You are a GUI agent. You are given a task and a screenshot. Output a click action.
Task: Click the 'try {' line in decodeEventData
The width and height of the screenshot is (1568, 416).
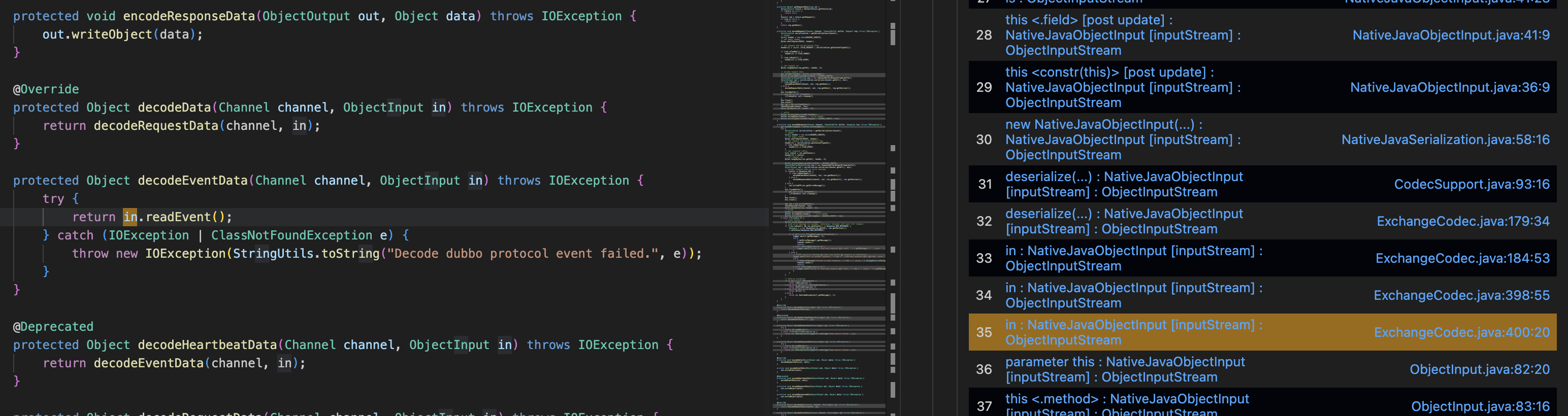pyautogui.click(x=60, y=199)
